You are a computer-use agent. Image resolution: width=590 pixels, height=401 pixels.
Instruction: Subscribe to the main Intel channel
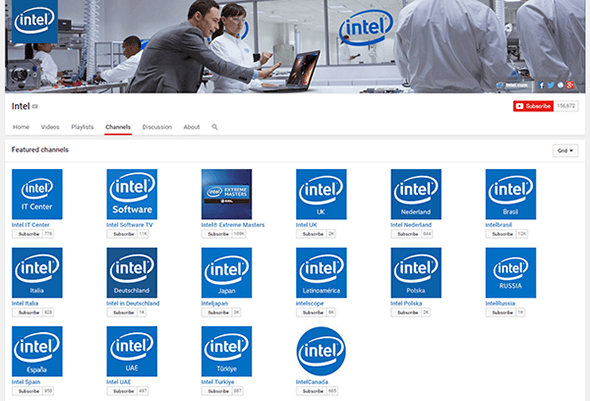tap(533, 106)
